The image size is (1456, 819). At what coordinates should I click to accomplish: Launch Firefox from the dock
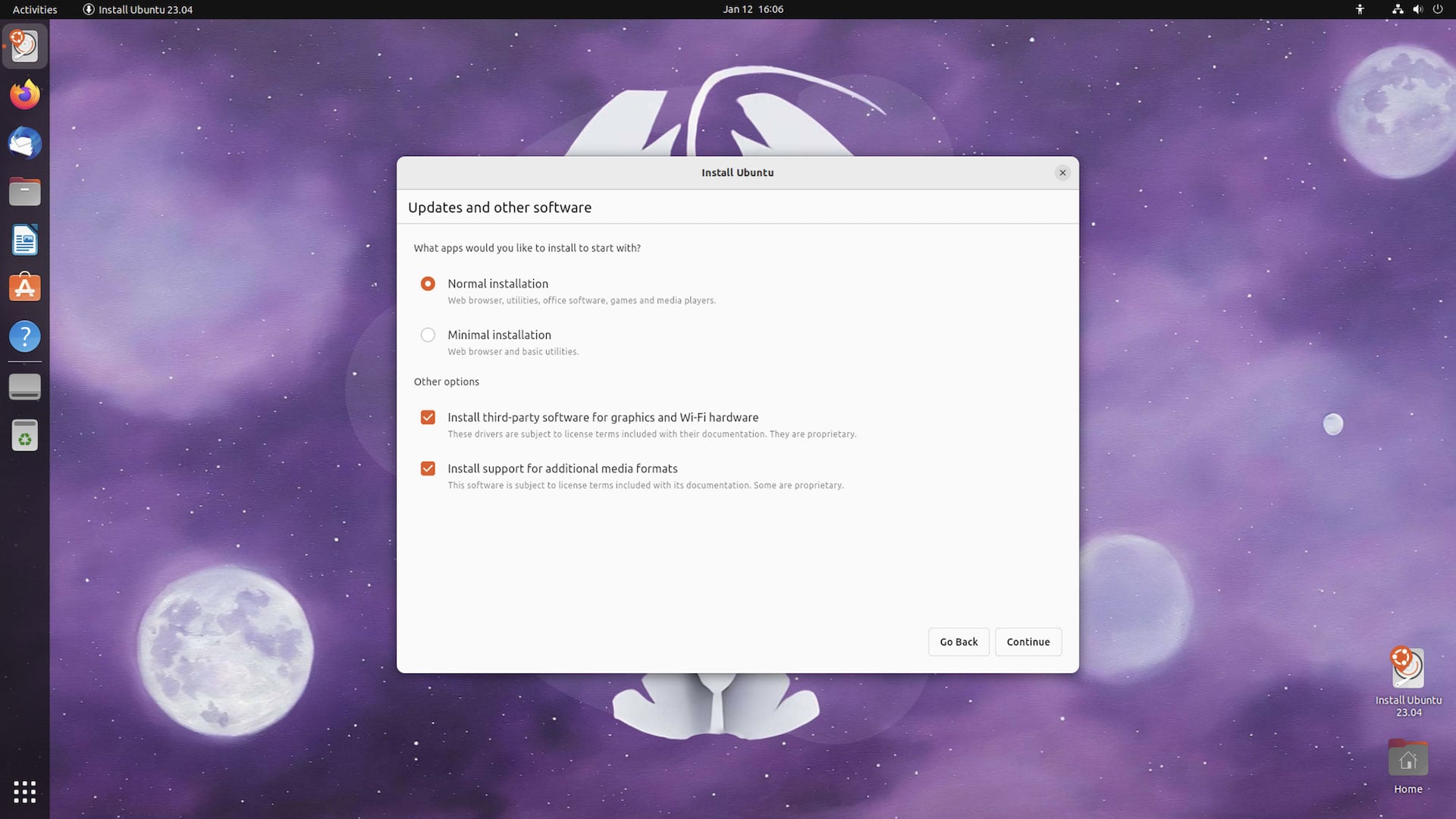25,95
